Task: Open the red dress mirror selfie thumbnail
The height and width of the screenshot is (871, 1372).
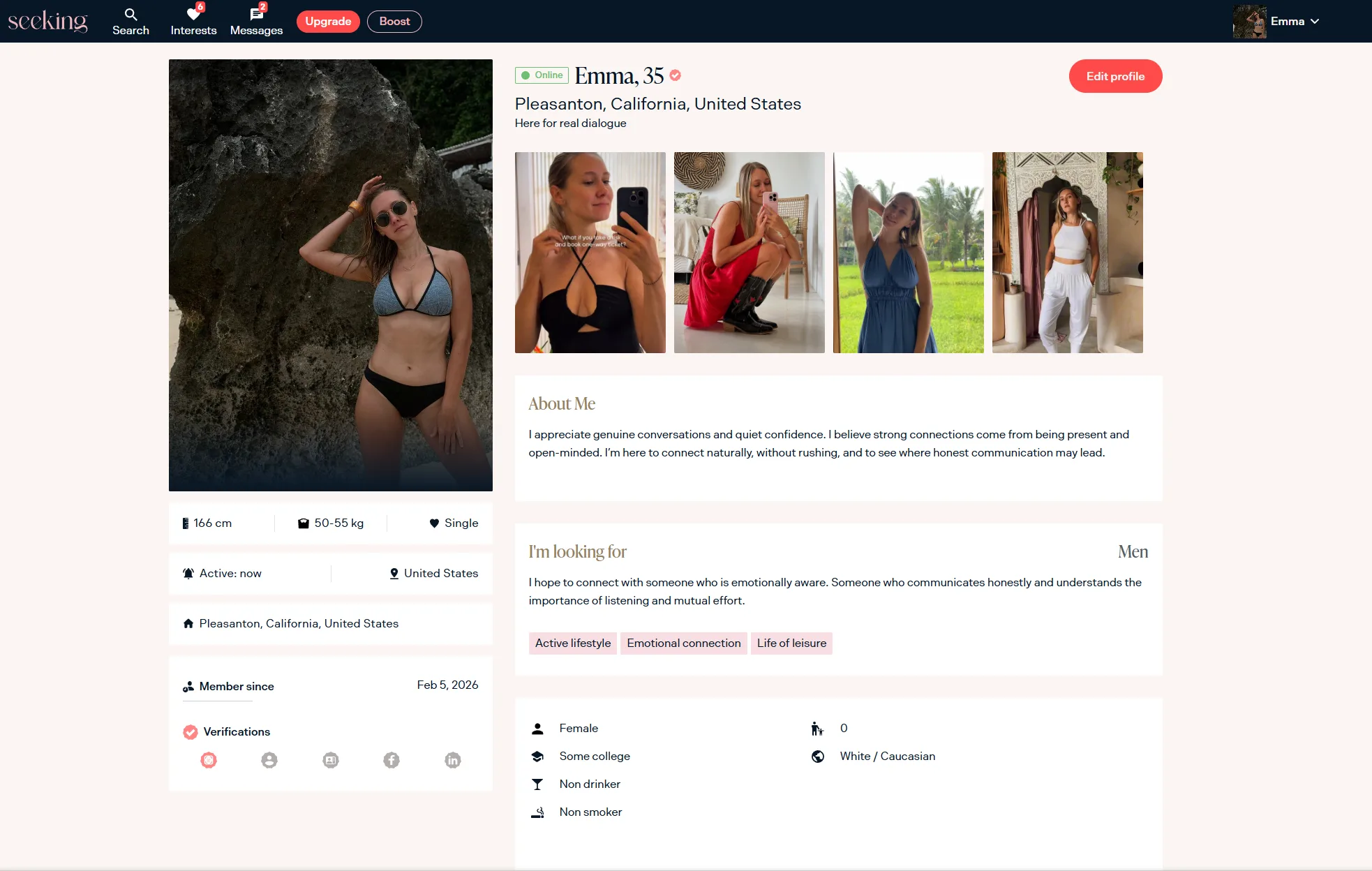Action: coord(749,253)
